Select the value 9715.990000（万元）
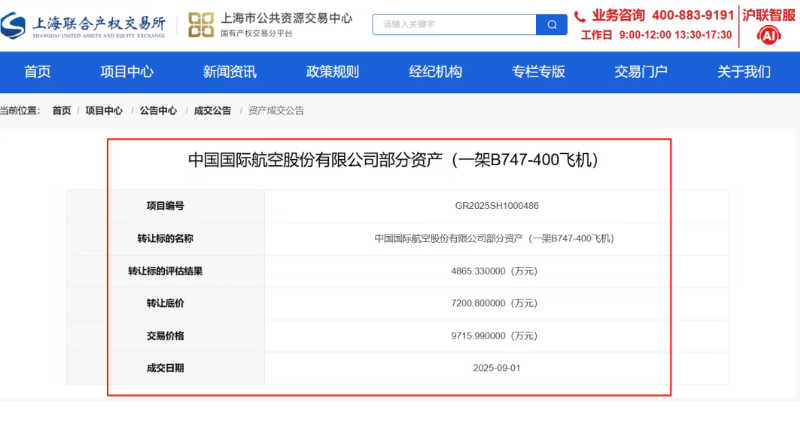Image resolution: width=800 pixels, height=424 pixels. (494, 336)
